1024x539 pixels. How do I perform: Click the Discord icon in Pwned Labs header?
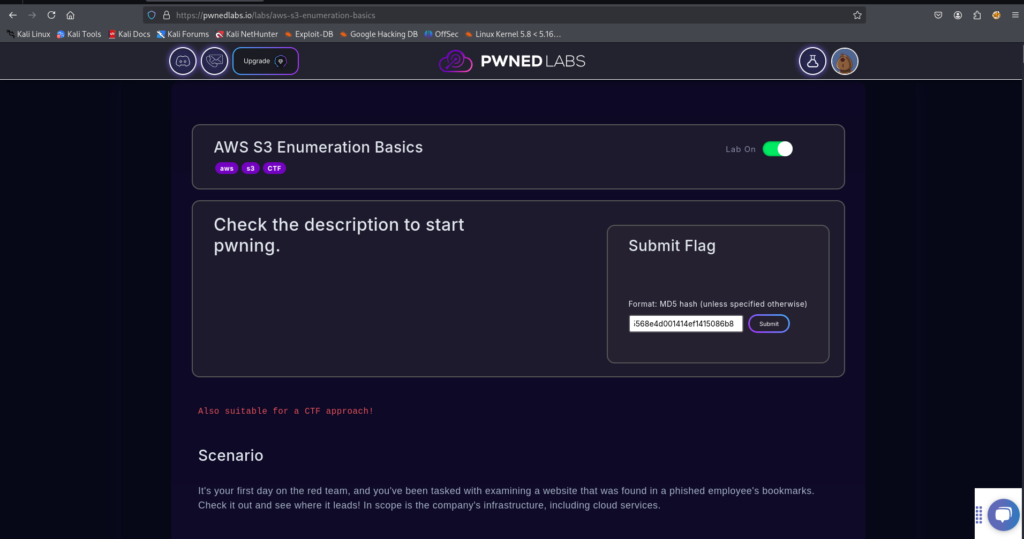(x=183, y=61)
